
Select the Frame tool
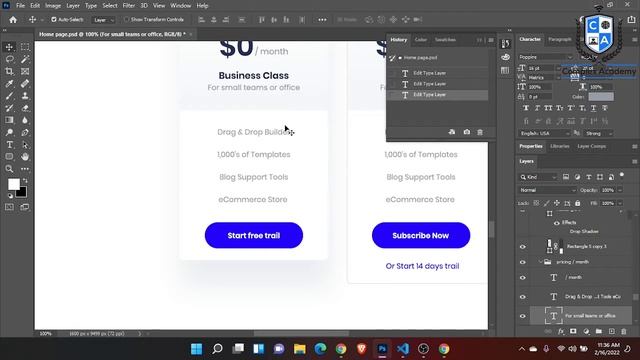pos(25,71)
